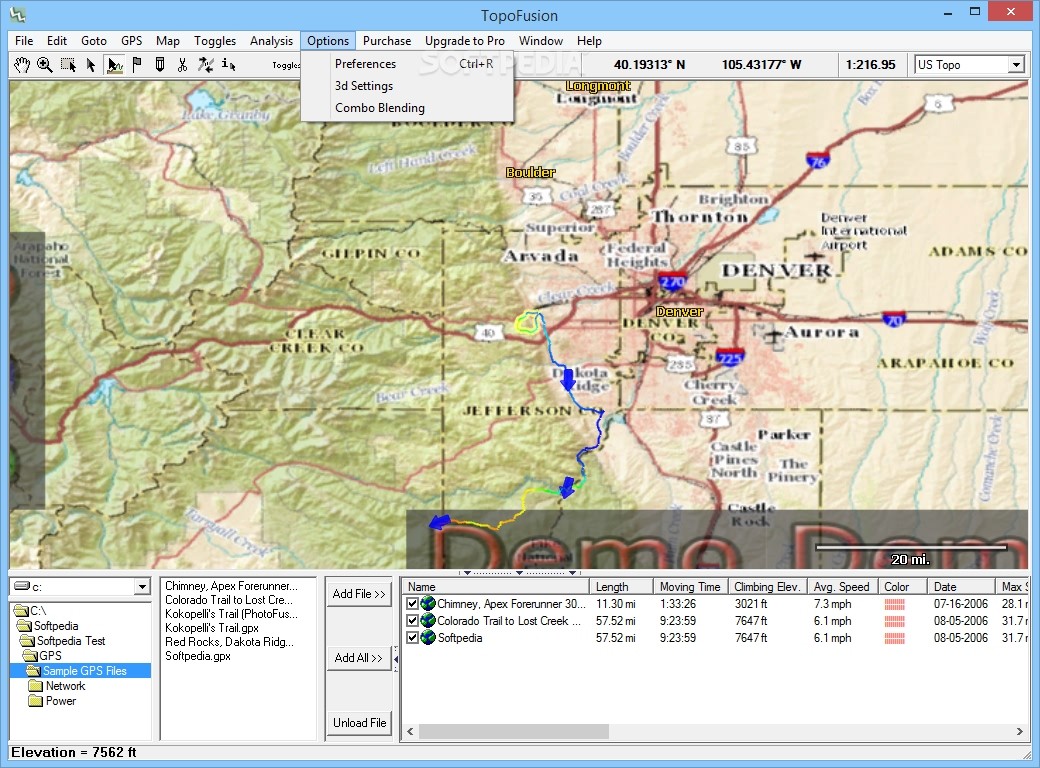Viewport: 1040px width, 768px height.
Task: Open the Toggles menu
Action: 215,41
